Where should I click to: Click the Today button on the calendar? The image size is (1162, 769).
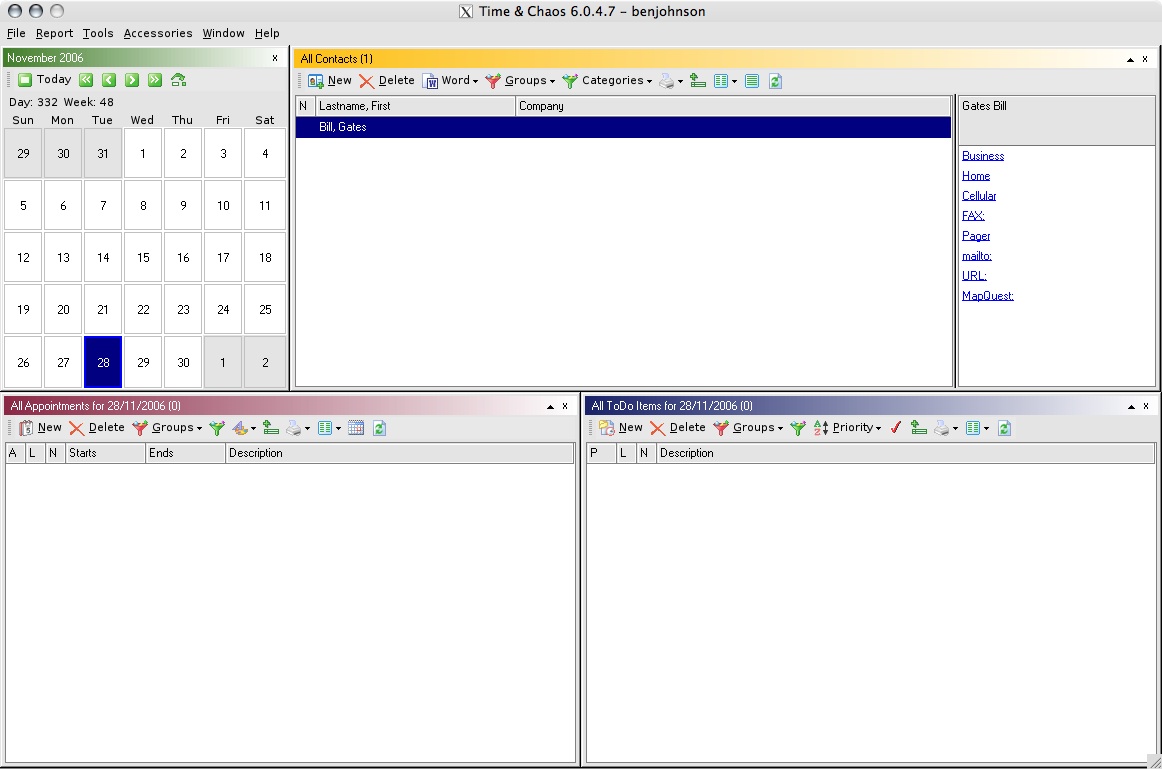pyautogui.click(x=46, y=79)
